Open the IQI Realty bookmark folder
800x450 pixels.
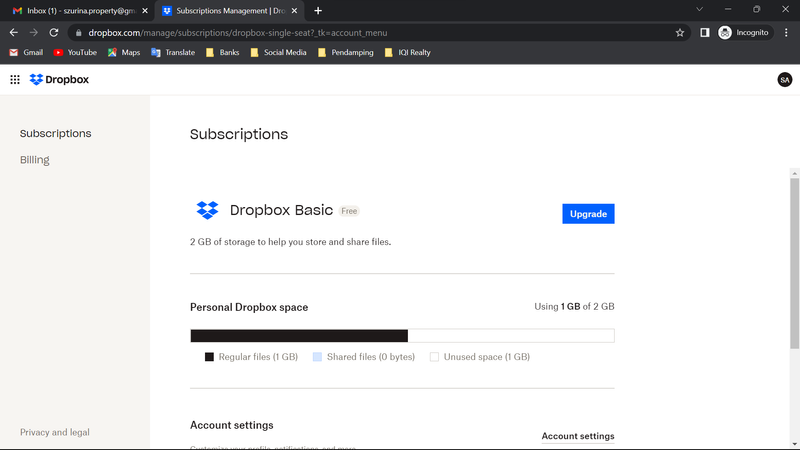click(407, 53)
